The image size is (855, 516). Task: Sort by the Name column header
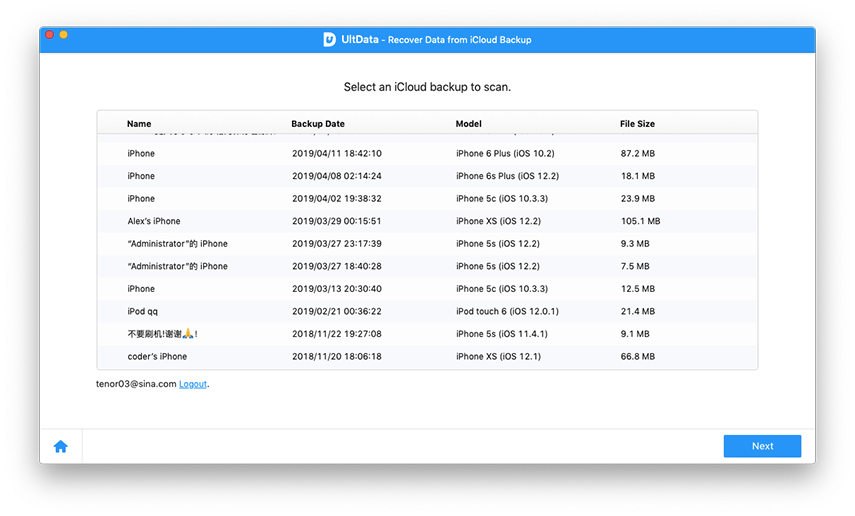139,124
